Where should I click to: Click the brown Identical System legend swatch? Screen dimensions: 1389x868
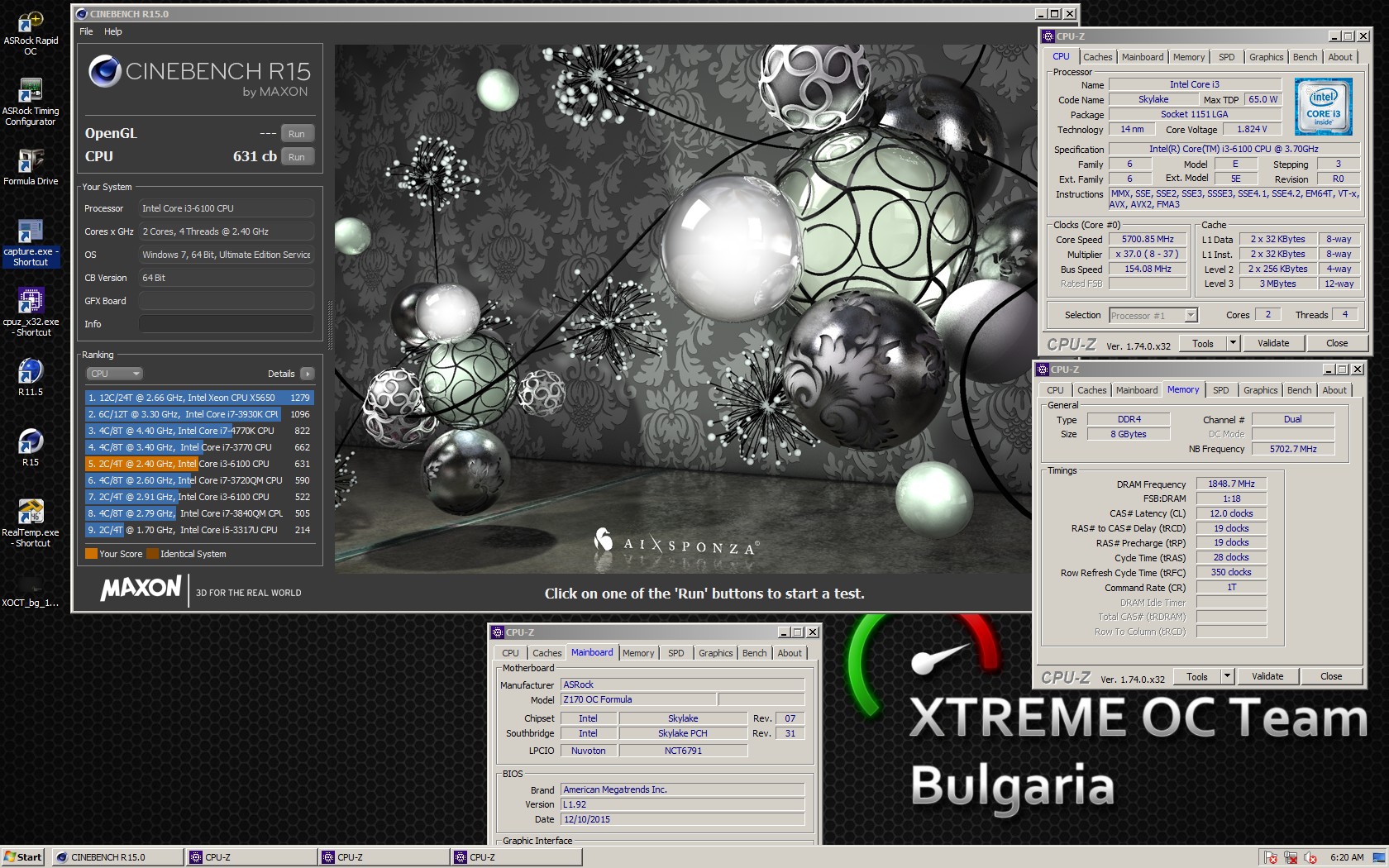[x=152, y=554]
